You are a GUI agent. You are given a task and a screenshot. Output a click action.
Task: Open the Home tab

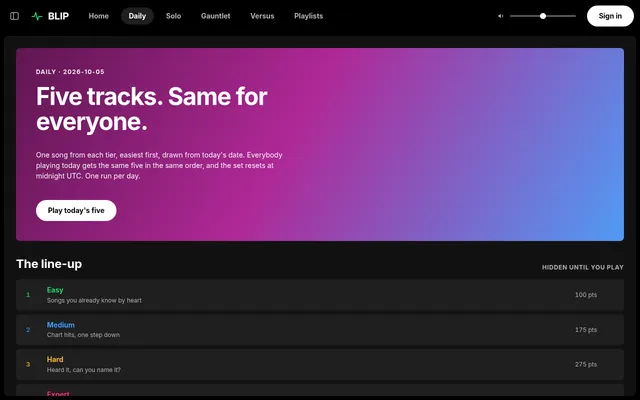[x=98, y=16]
